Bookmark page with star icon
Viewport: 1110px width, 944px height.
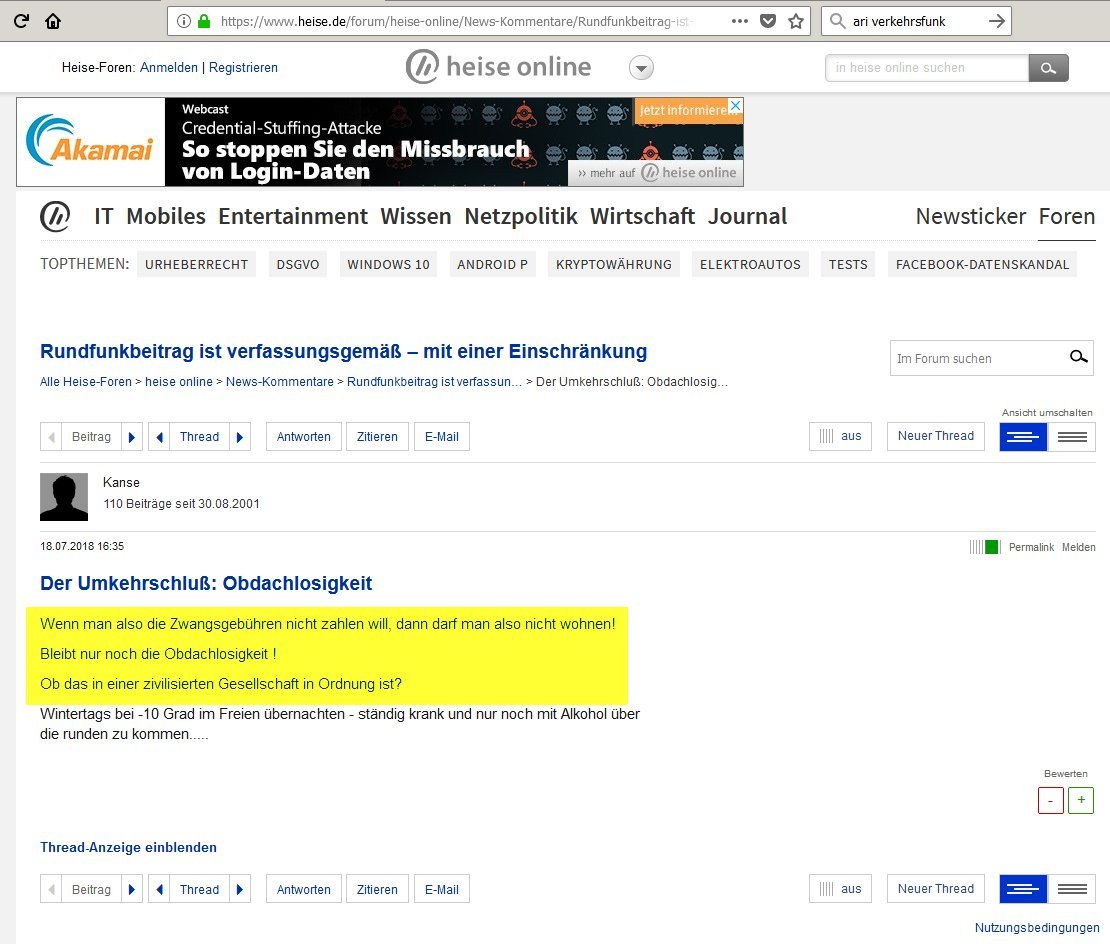tap(796, 21)
